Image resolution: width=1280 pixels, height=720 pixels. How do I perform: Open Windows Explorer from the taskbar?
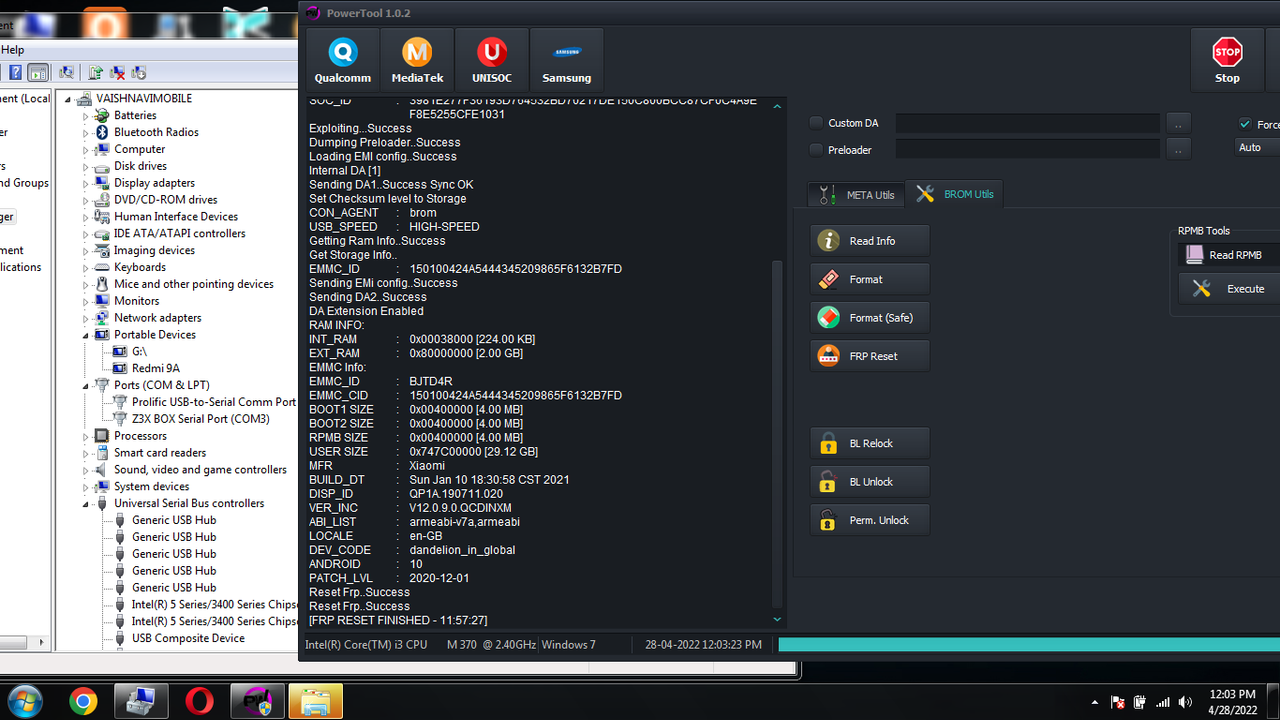[315, 702]
